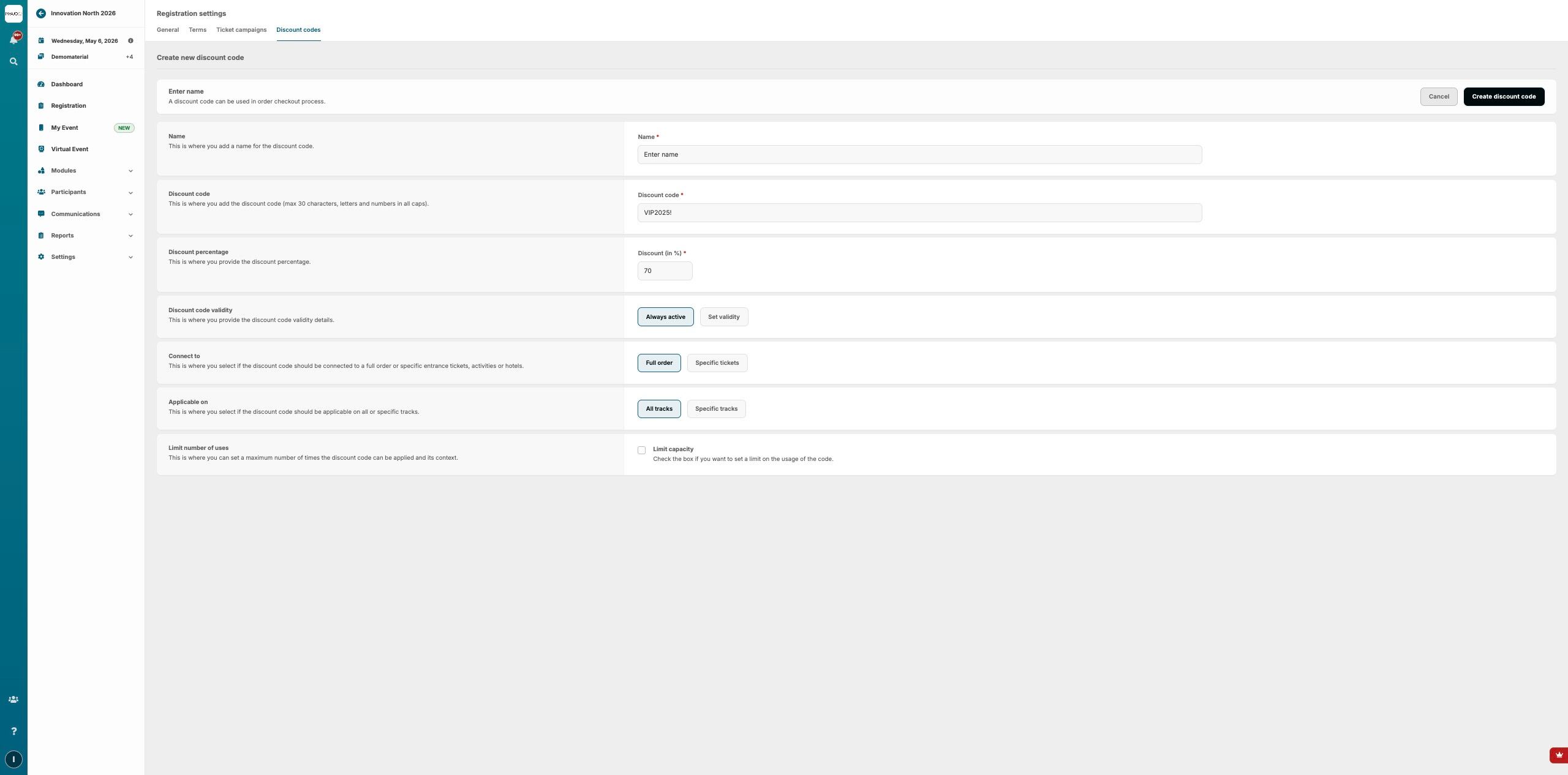The width and height of the screenshot is (1568, 775).
Task: Open the notifications bell icon
Action: pos(13,39)
